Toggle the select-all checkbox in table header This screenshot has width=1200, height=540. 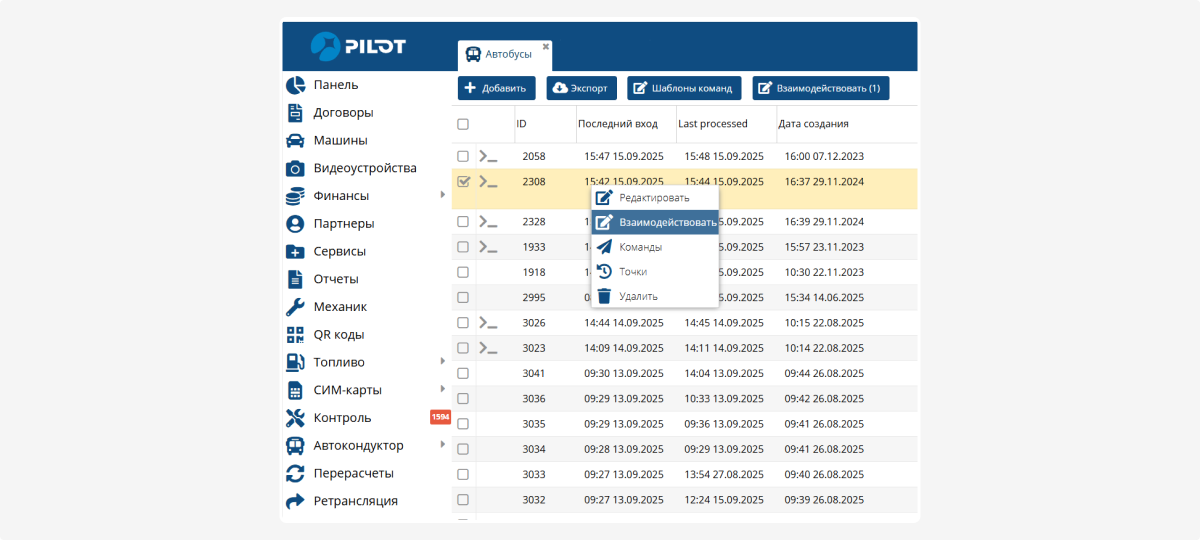[463, 124]
